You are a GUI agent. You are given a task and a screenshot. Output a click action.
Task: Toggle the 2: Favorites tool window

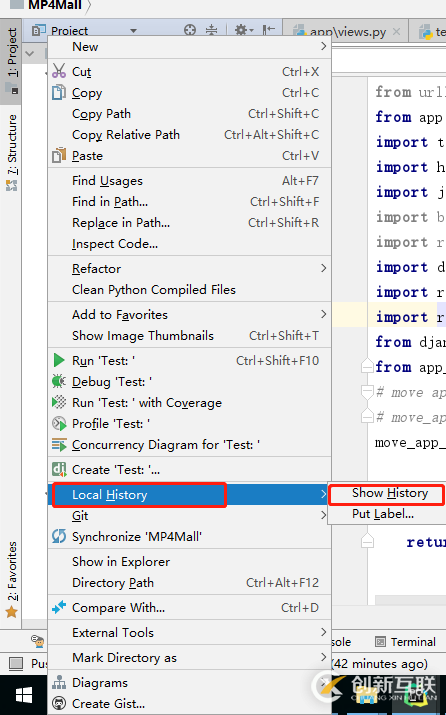click(11, 578)
